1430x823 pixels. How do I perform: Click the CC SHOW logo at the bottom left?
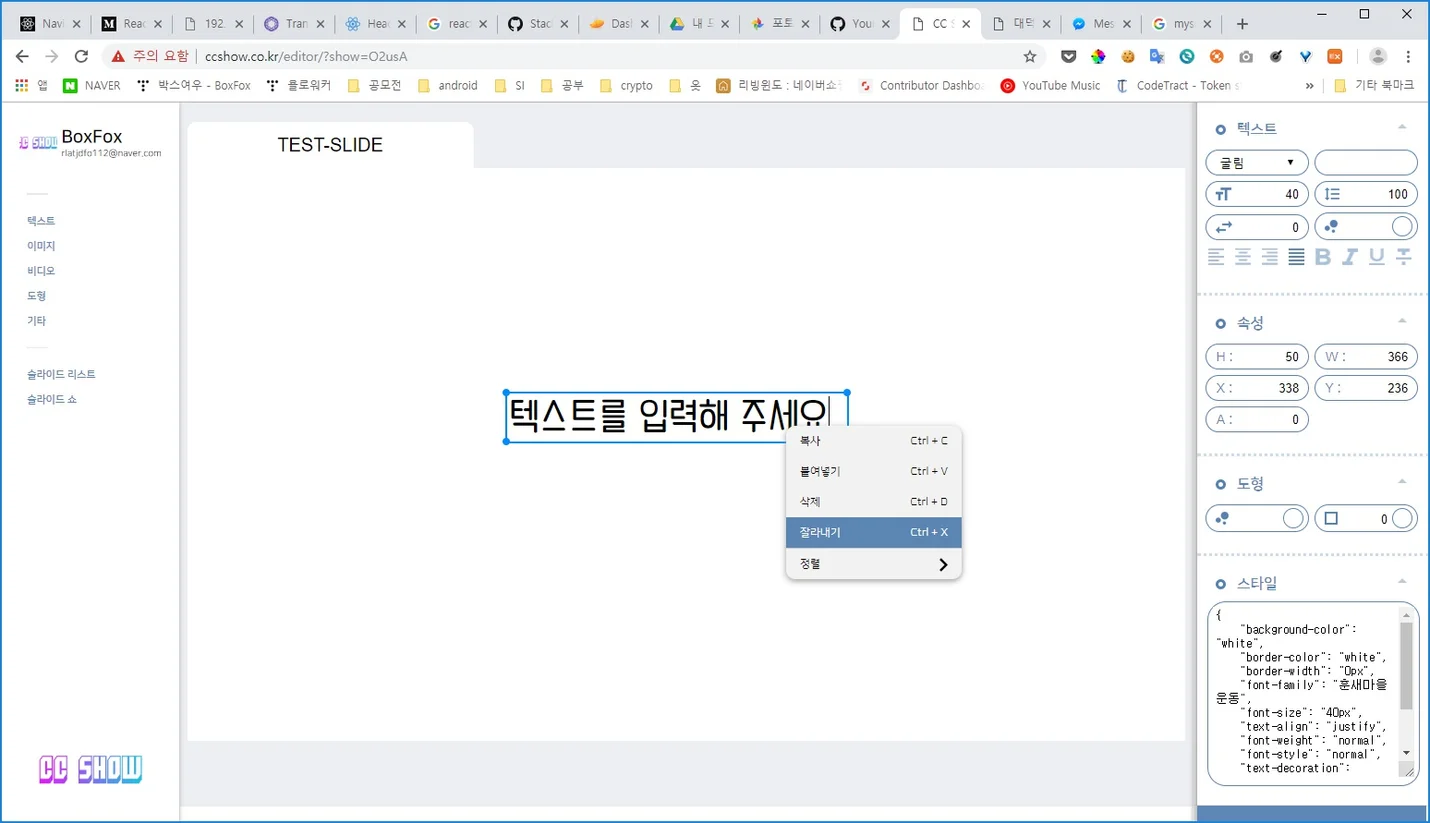90,769
